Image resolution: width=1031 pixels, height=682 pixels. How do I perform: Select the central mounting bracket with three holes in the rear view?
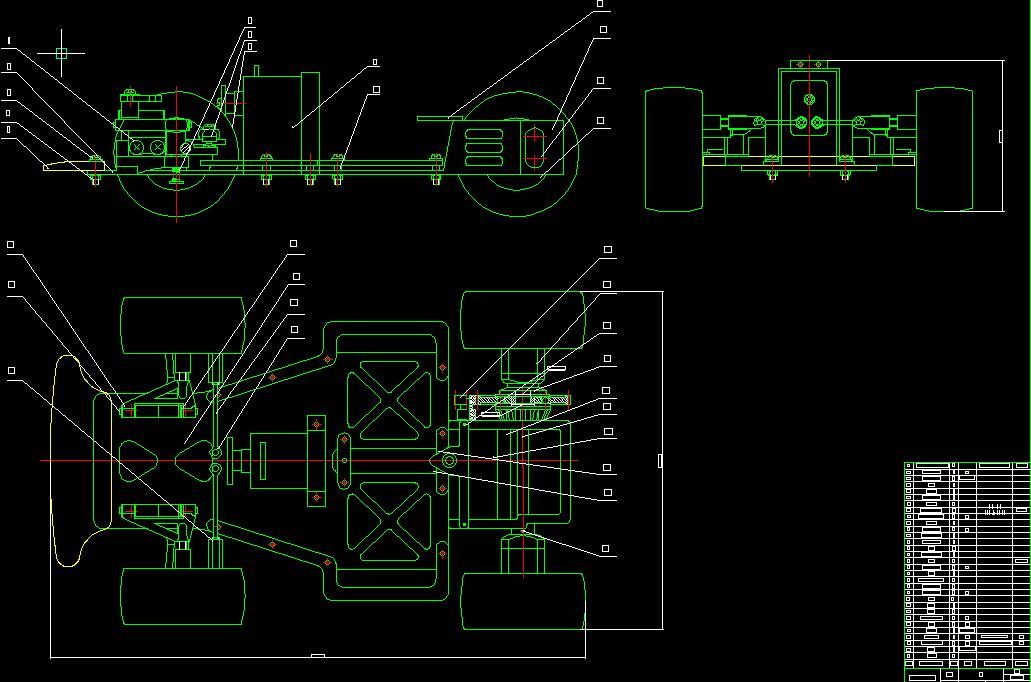click(809, 108)
